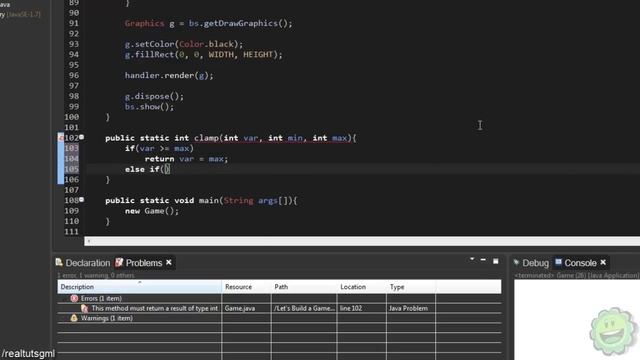This screenshot has height=360, width=640.
Task: Click the error marker on line 102
Action: click(61, 138)
